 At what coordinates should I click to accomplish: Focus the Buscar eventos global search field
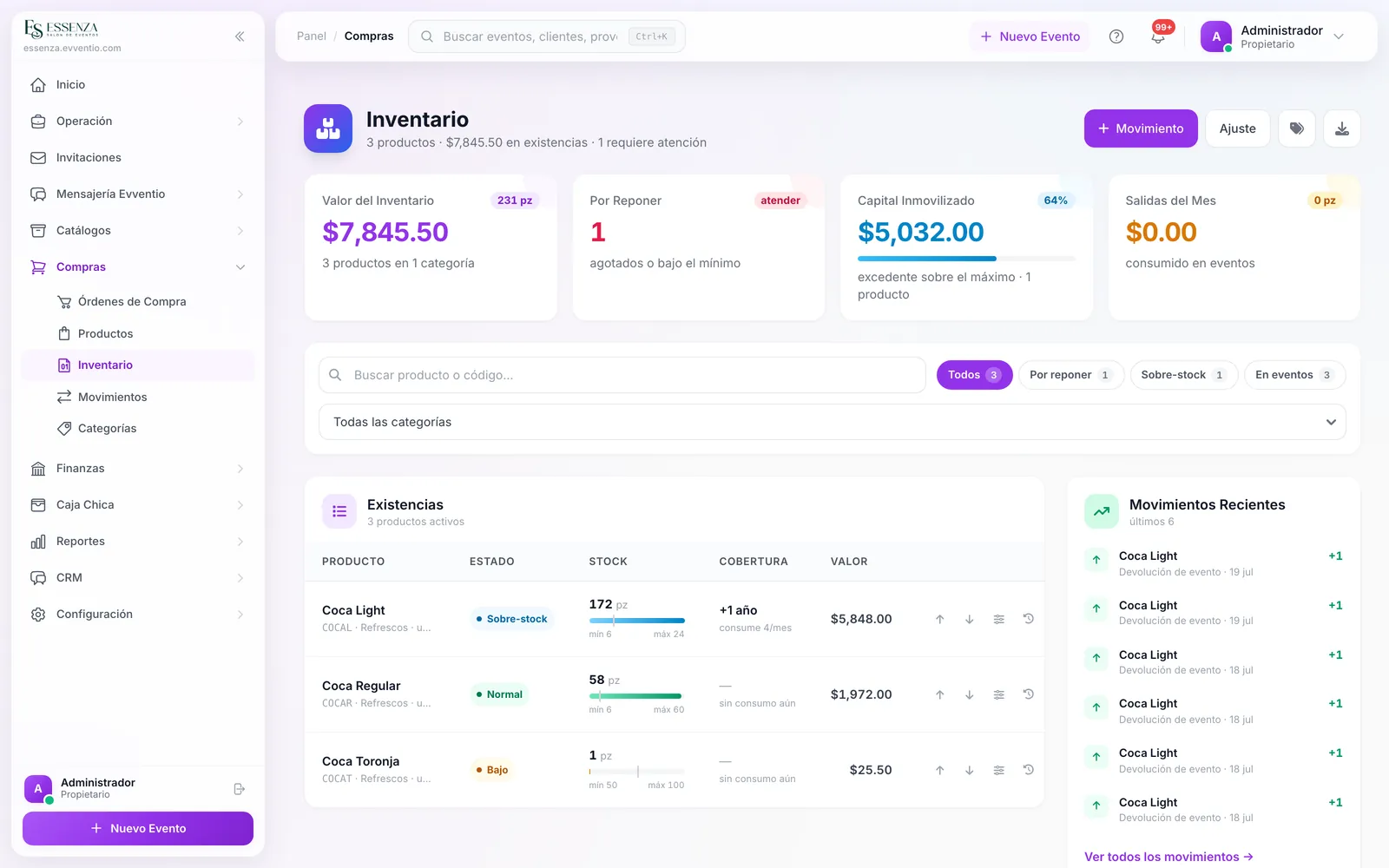coord(547,36)
